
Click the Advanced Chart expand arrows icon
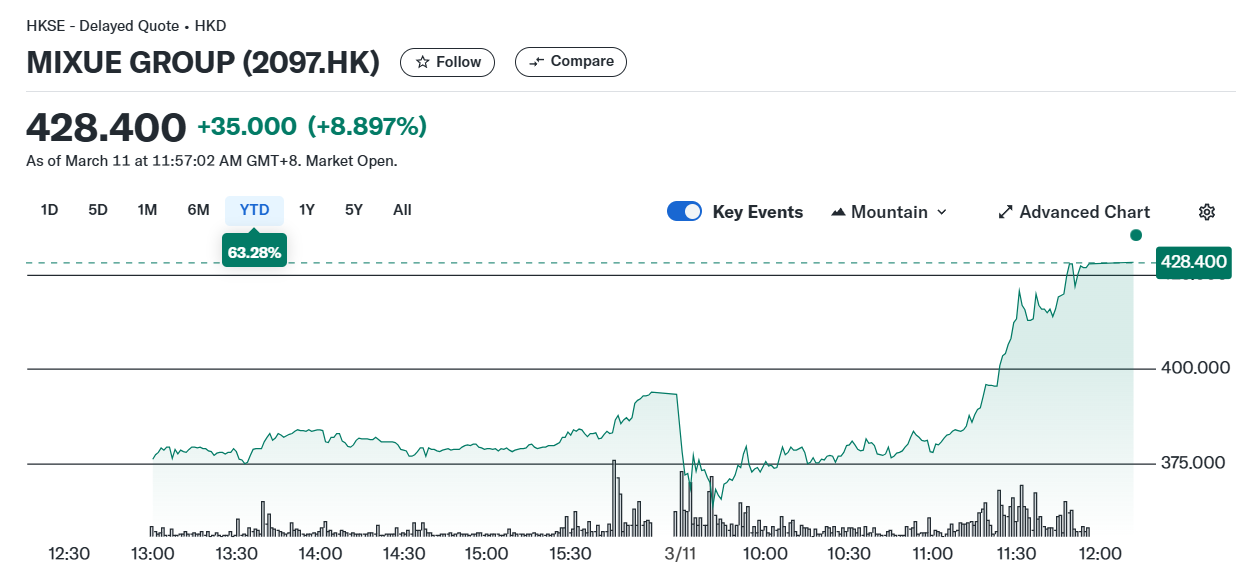pyautogui.click(x=1006, y=212)
